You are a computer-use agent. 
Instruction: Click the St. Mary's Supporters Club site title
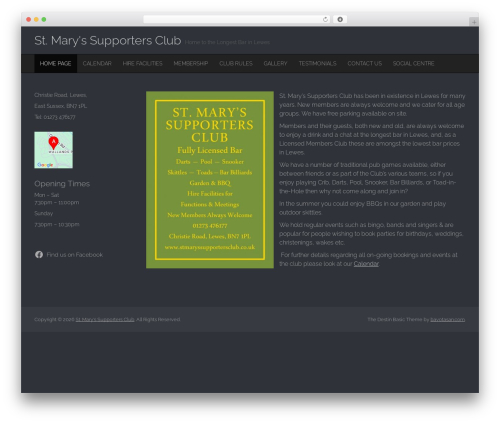click(108, 40)
